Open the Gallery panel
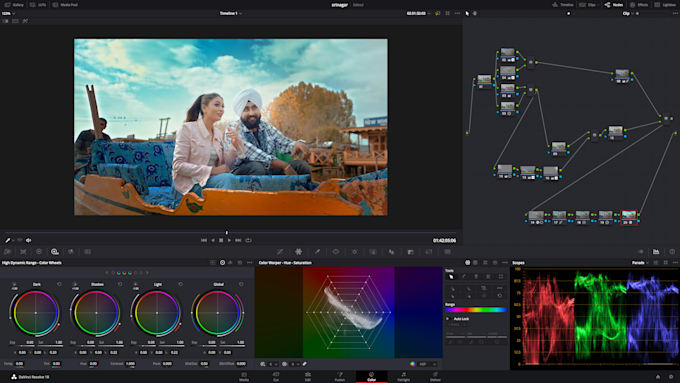Viewport: 680px width, 383px height. pos(15,5)
